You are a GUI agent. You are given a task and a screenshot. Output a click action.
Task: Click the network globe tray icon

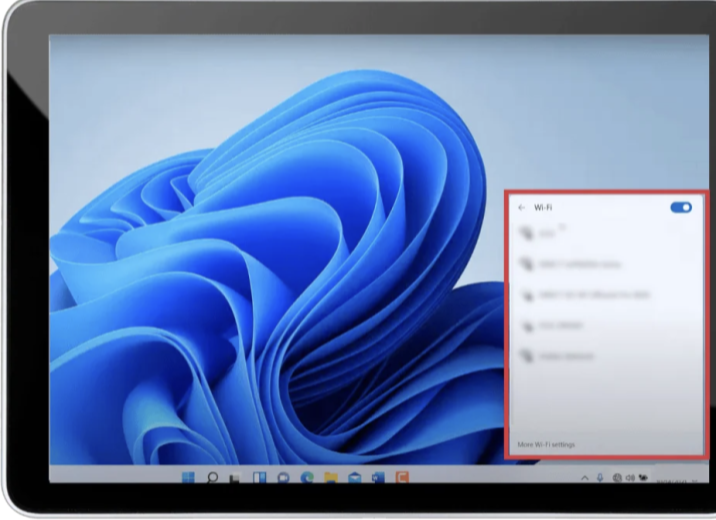coord(617,478)
